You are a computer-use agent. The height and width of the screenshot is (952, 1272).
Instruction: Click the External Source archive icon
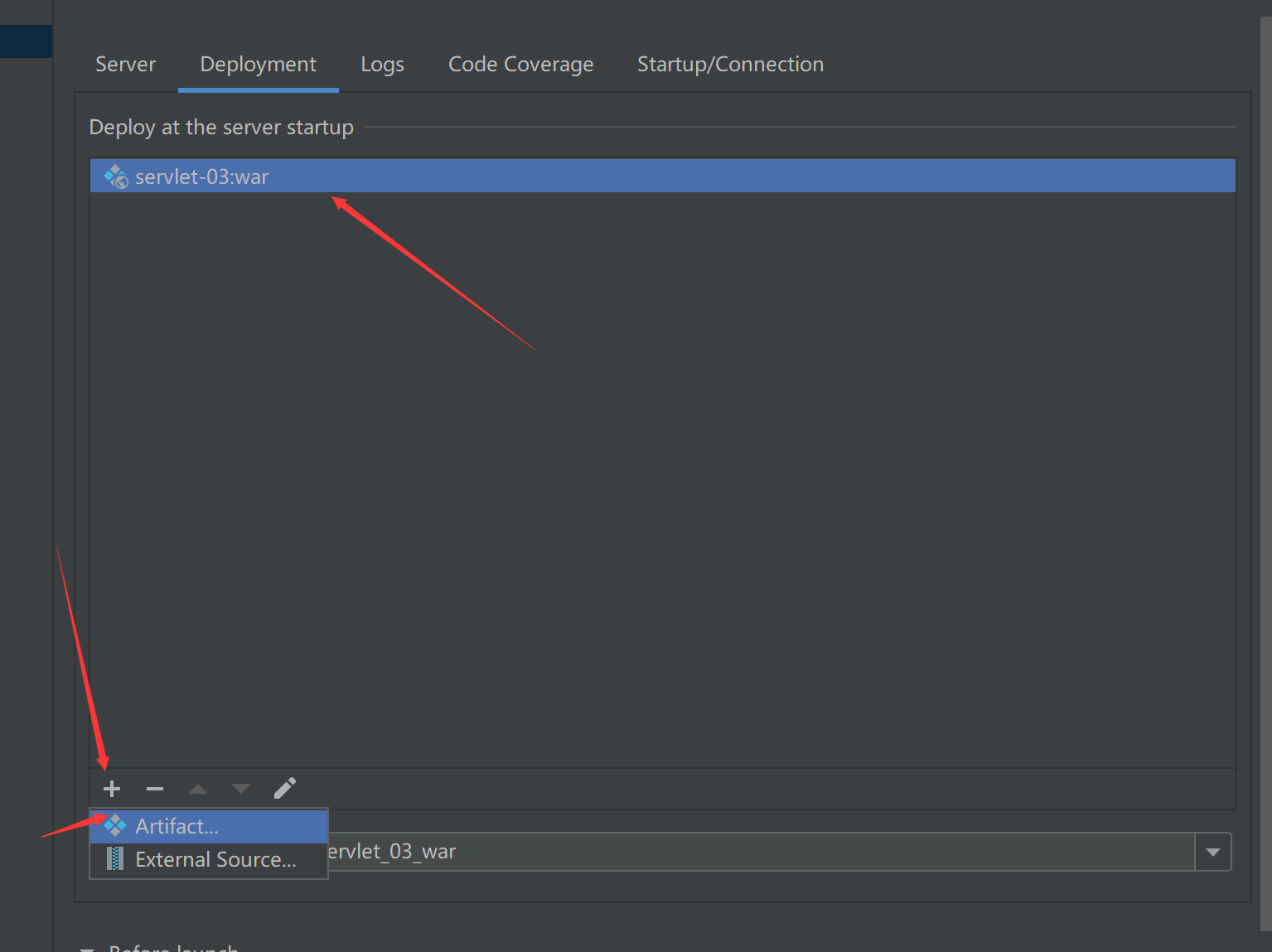tap(115, 859)
